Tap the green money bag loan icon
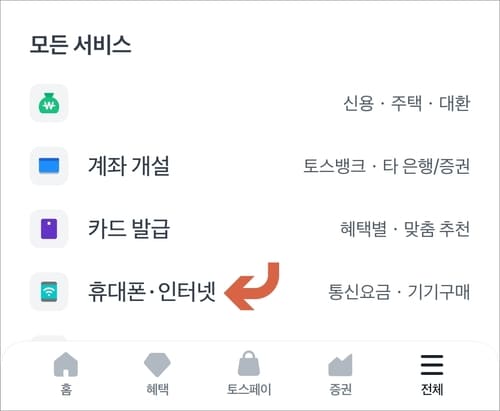 (x=49, y=103)
